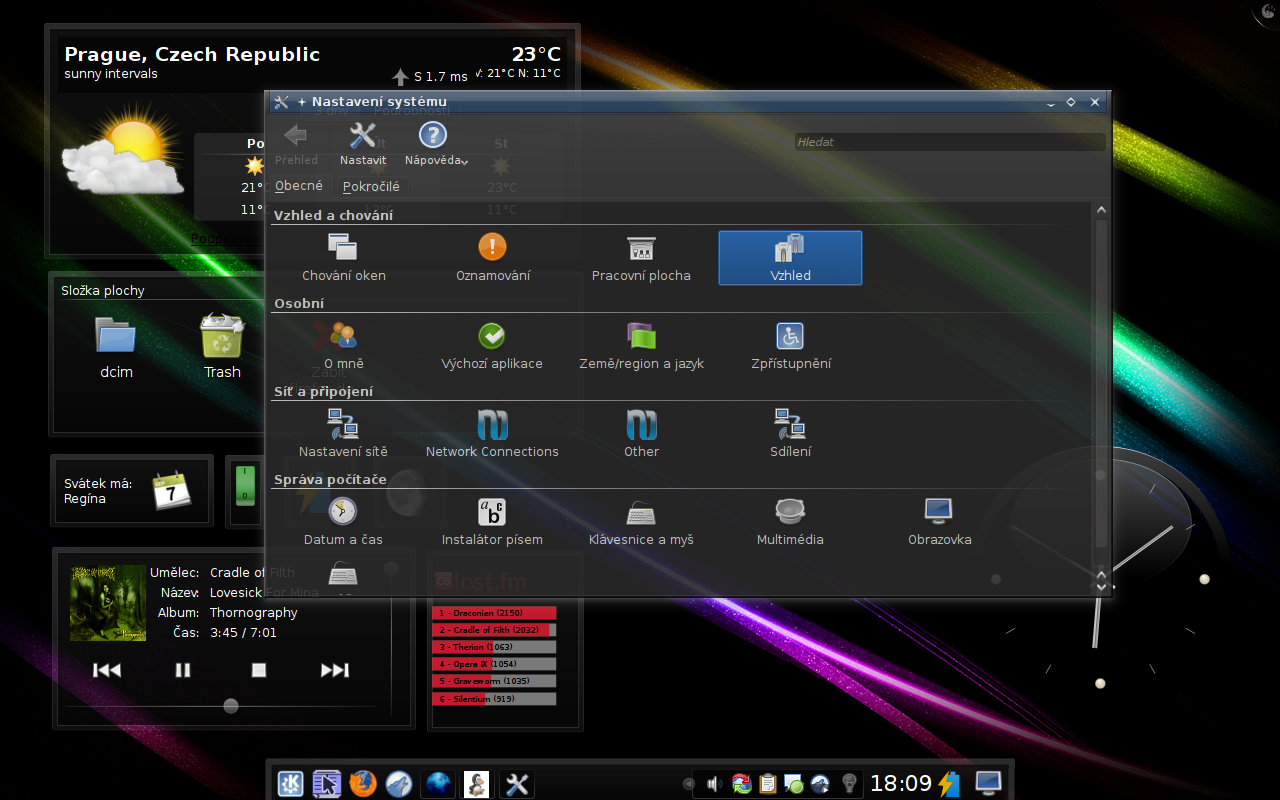This screenshot has height=800, width=1280.
Task: Click Opera IX entry in last.fm chart
Action: [494, 664]
